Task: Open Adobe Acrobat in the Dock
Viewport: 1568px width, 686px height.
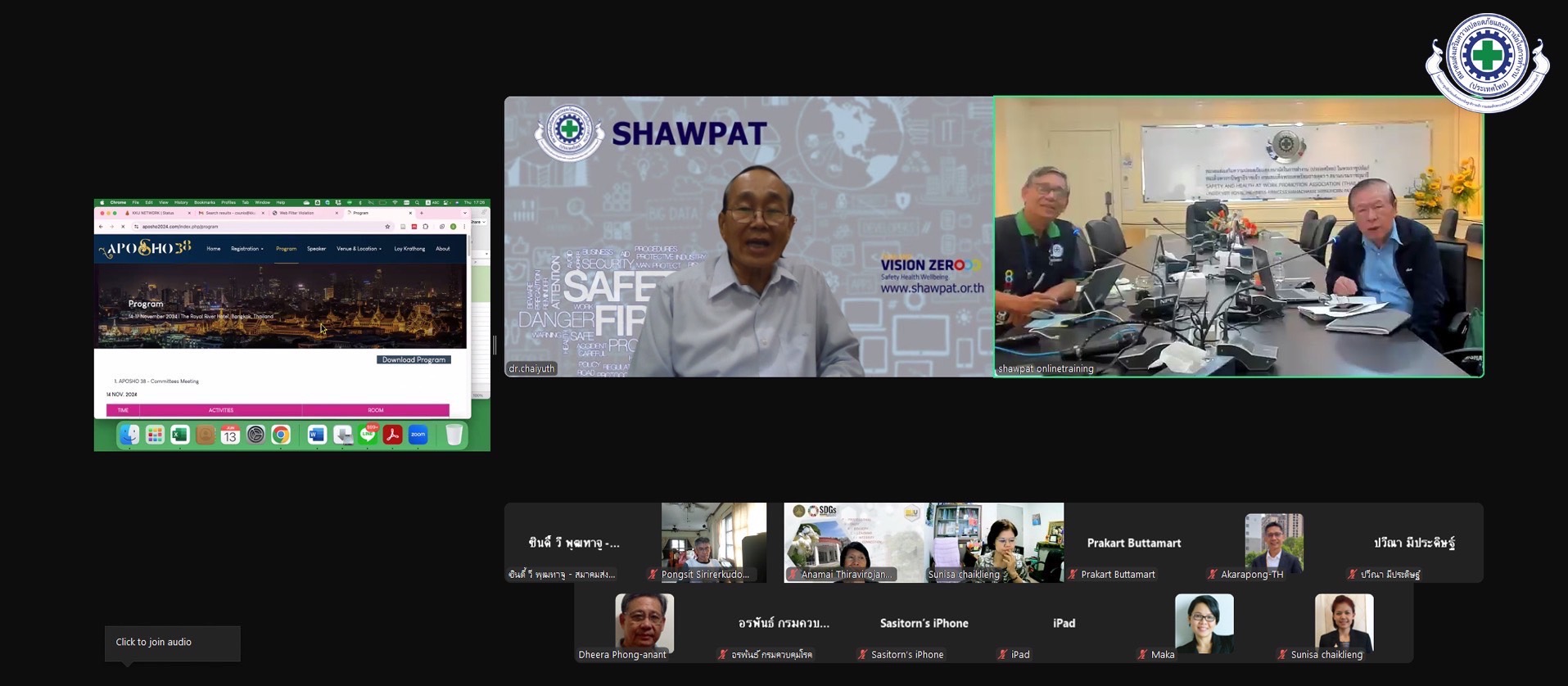Action: tap(392, 436)
